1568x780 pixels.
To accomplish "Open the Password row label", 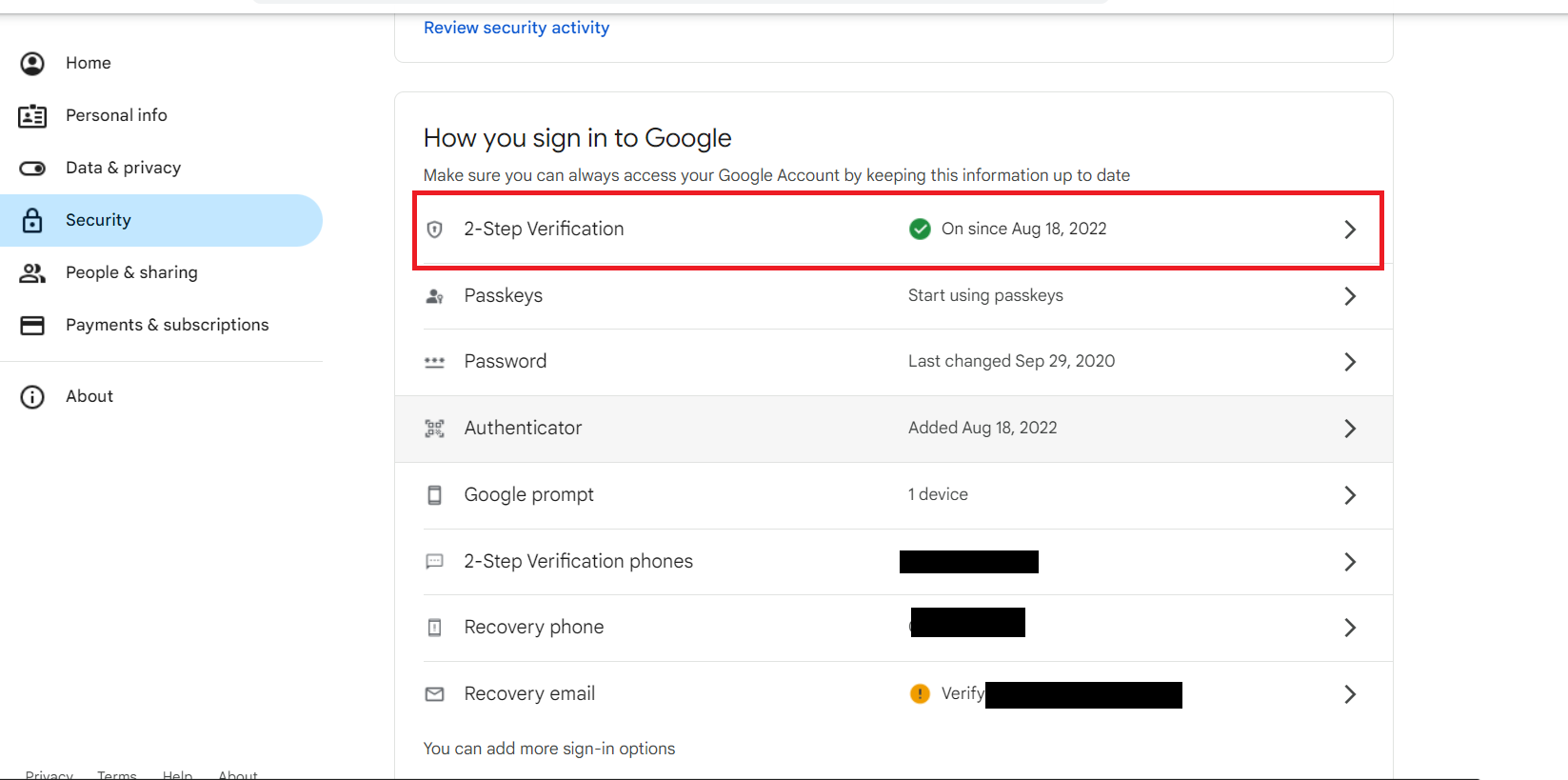I will 506,361.
